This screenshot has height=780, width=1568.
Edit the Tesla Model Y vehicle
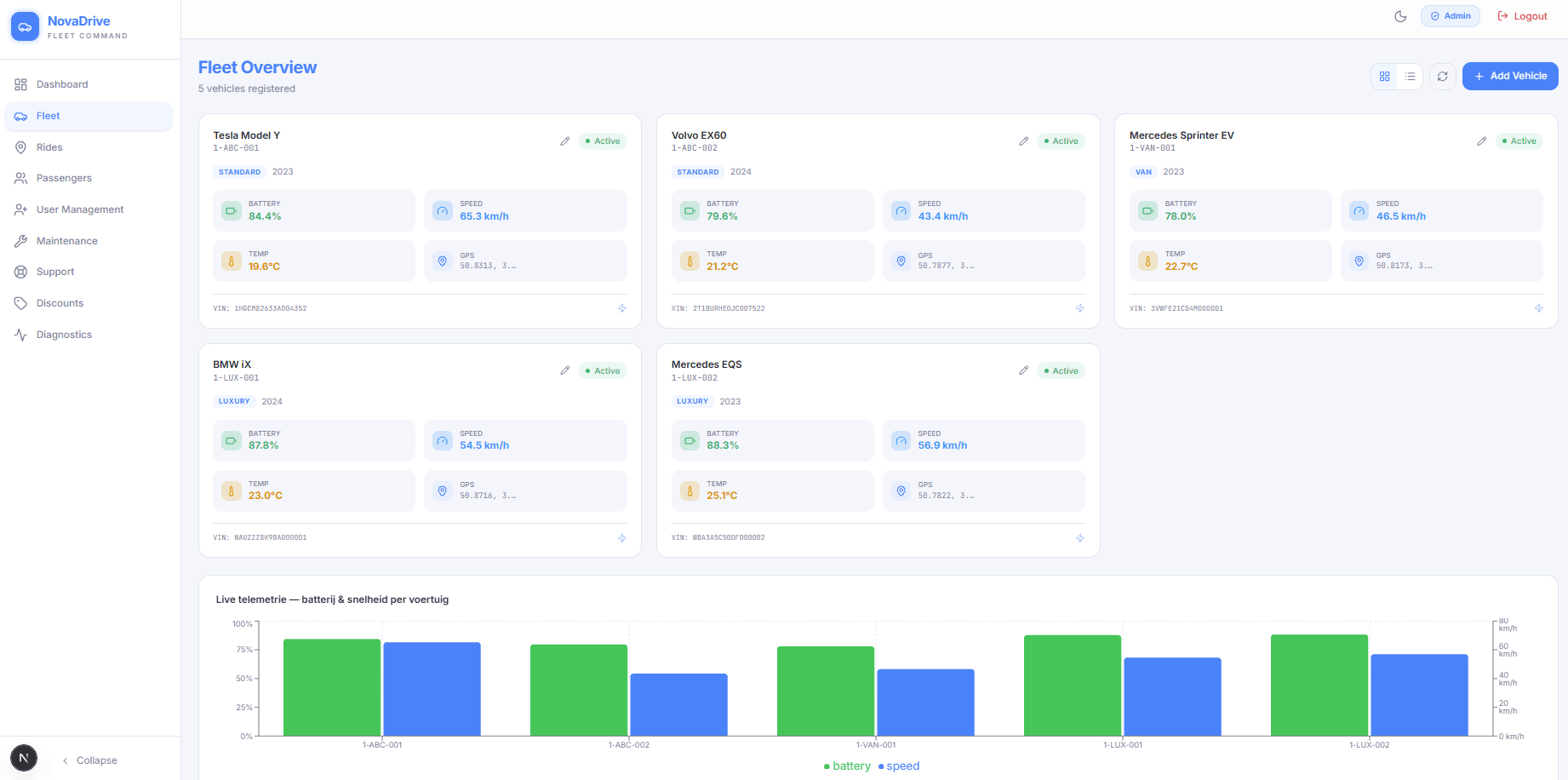tap(565, 141)
